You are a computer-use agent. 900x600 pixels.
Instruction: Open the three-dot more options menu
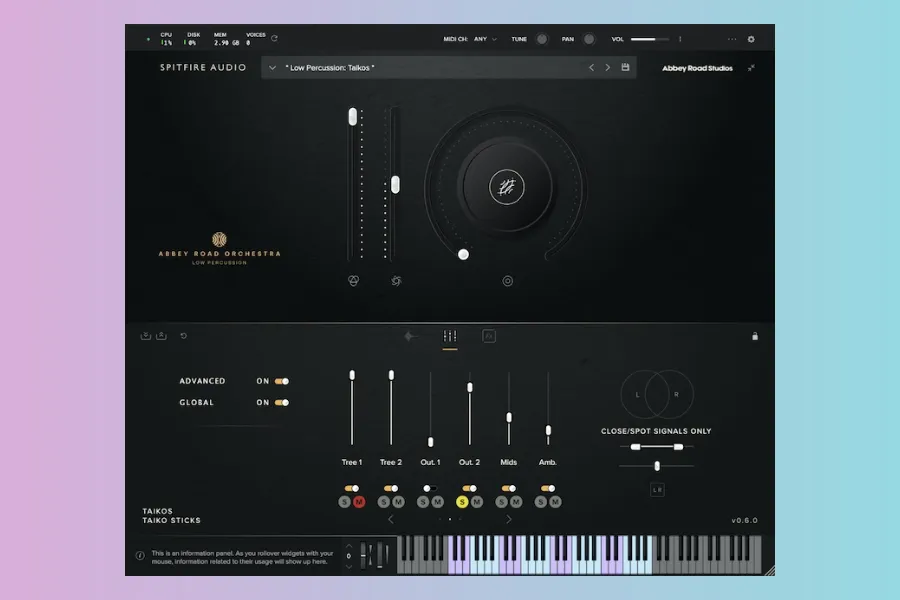click(732, 40)
